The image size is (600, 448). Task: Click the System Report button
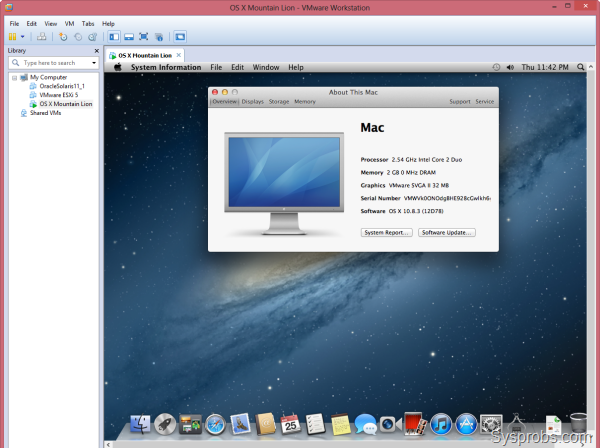[386, 233]
